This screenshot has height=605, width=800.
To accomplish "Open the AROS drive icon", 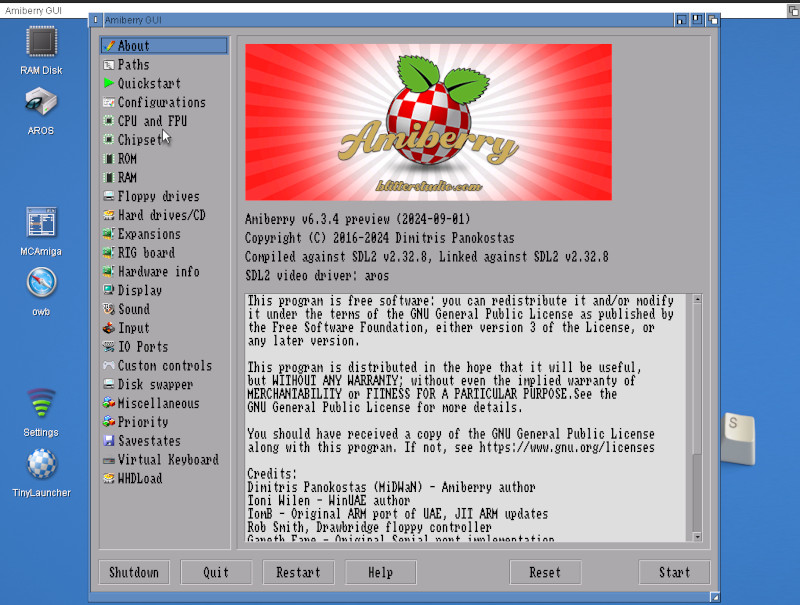I will tap(41, 102).
